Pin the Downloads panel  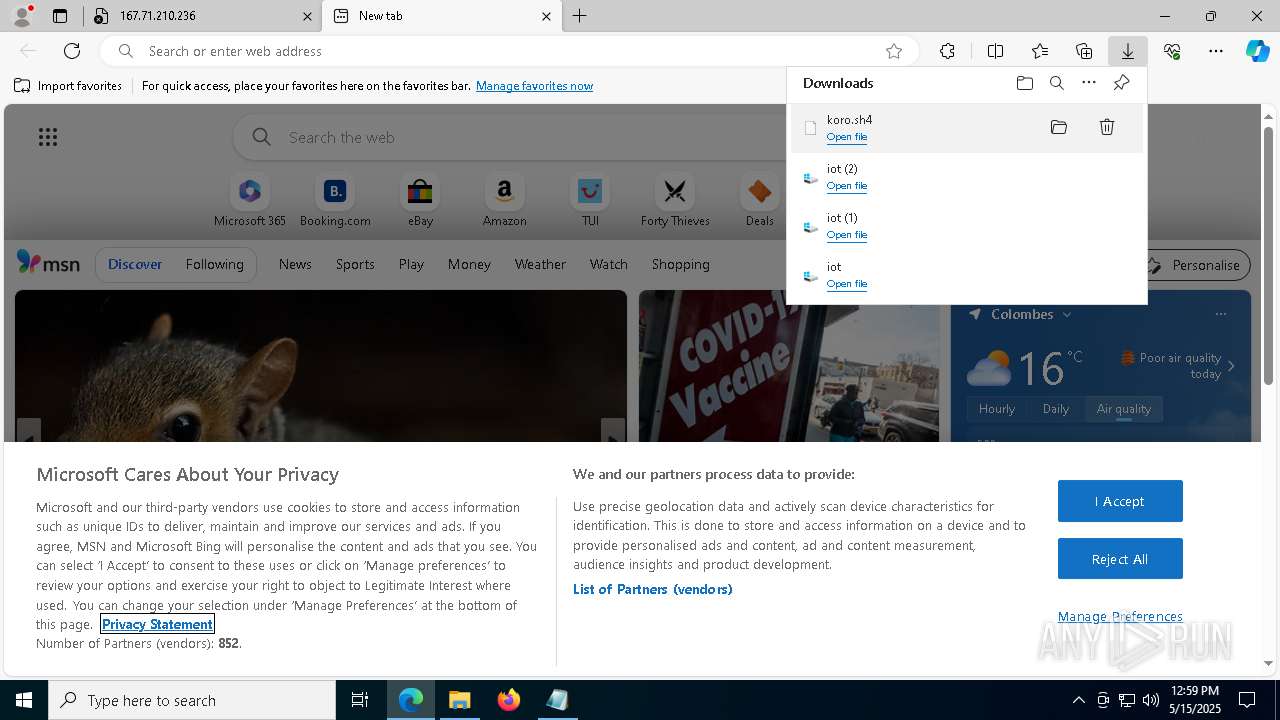pyautogui.click(x=1122, y=83)
